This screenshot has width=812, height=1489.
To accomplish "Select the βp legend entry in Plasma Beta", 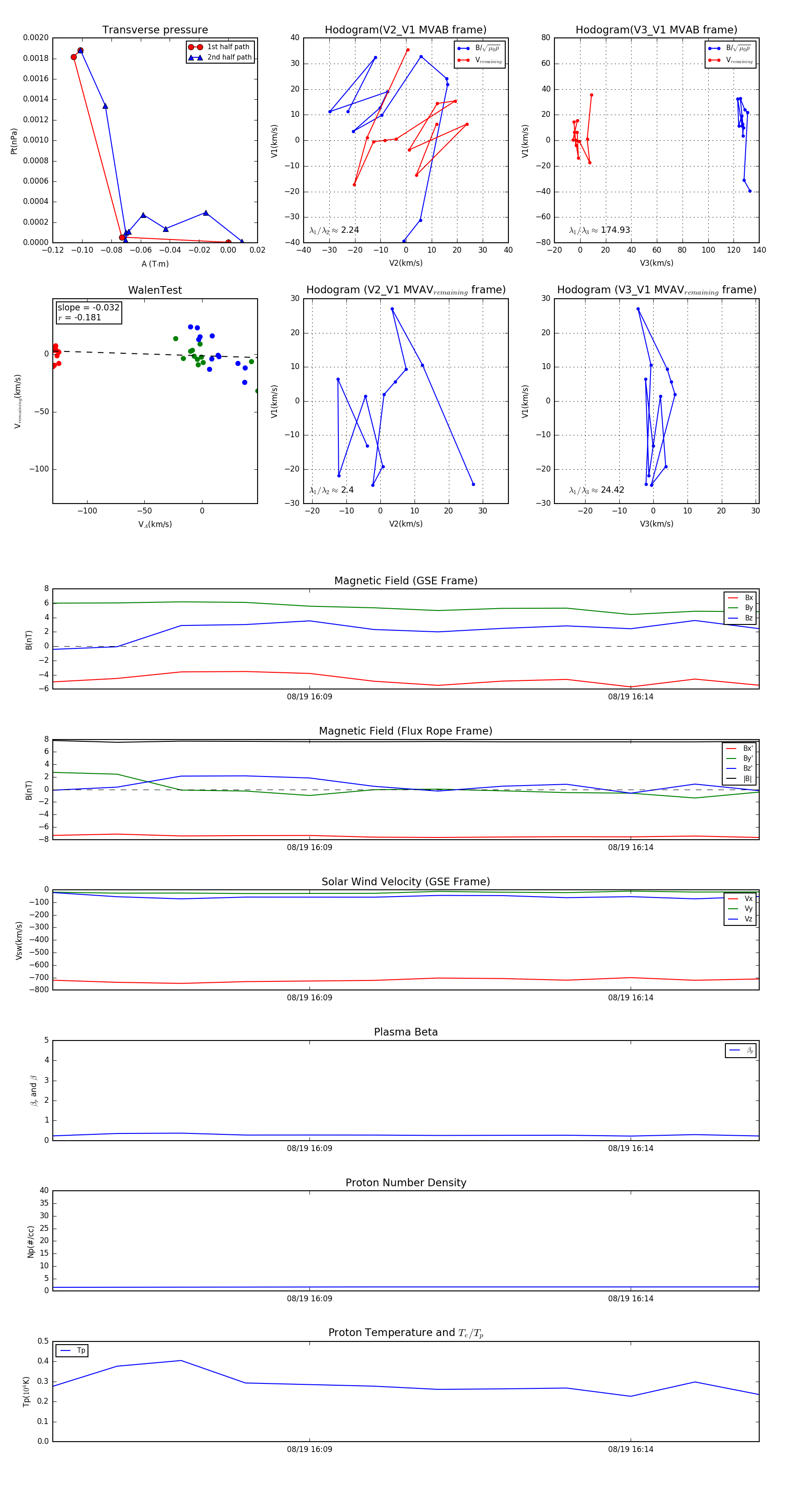I will (742, 1050).
